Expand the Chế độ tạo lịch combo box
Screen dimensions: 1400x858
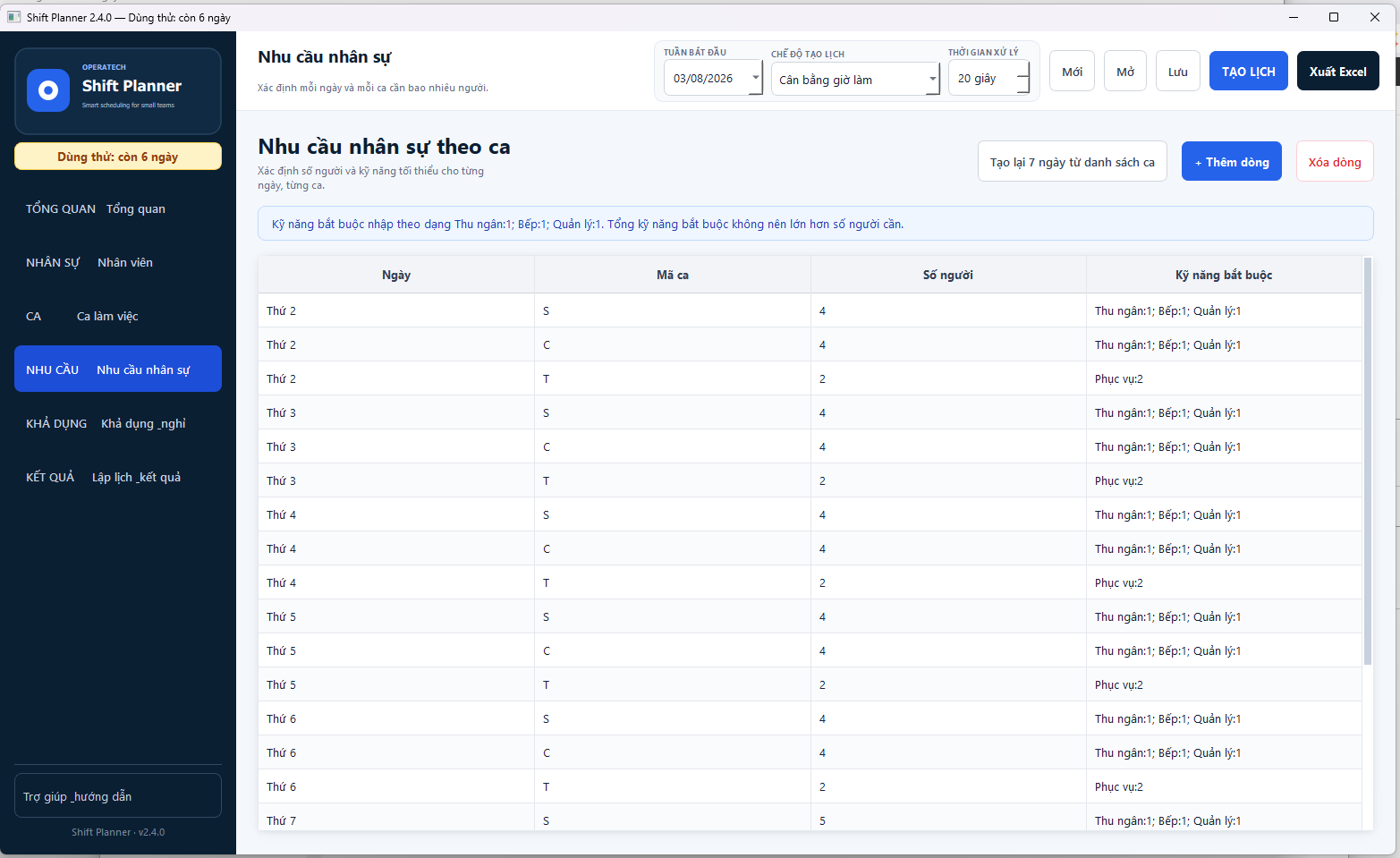[933, 79]
